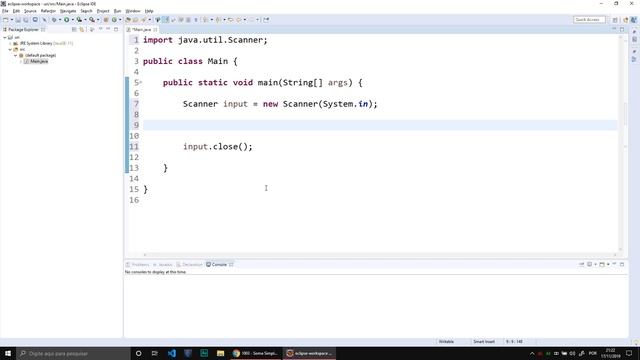
Task: Collapse the uri project node
Action: [5, 37]
